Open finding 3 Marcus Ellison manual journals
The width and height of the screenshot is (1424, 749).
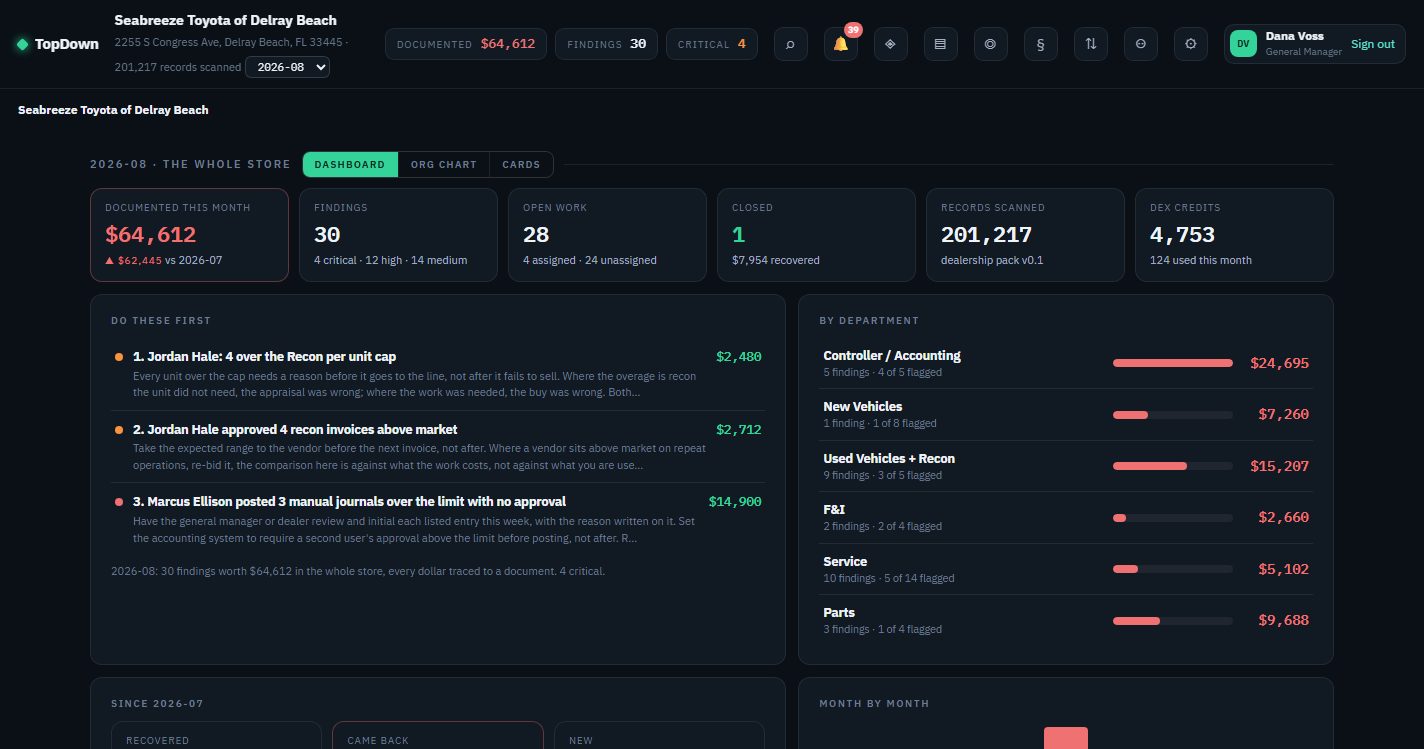coord(438,519)
